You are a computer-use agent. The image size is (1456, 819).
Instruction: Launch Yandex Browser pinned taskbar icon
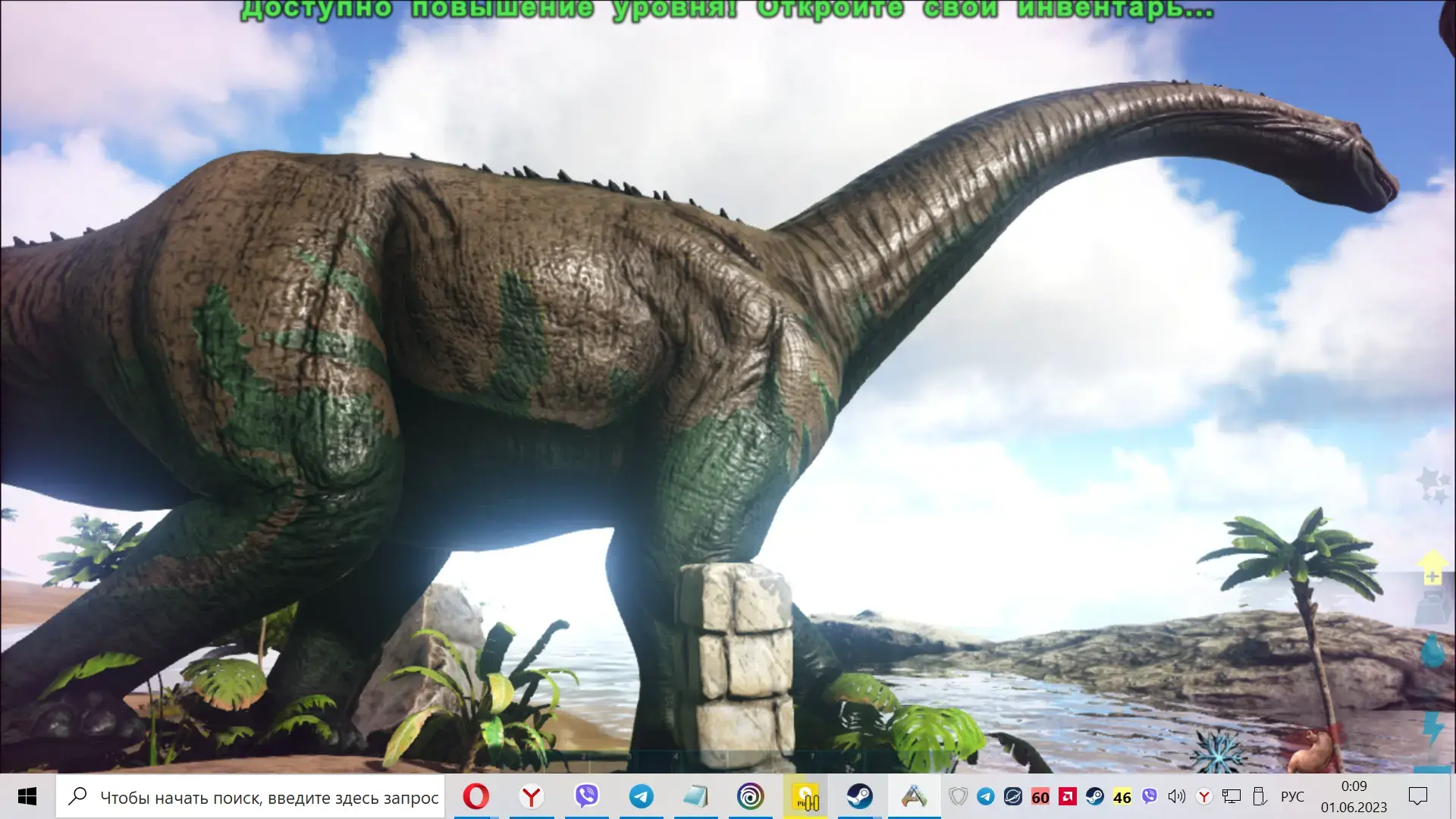[x=532, y=796]
